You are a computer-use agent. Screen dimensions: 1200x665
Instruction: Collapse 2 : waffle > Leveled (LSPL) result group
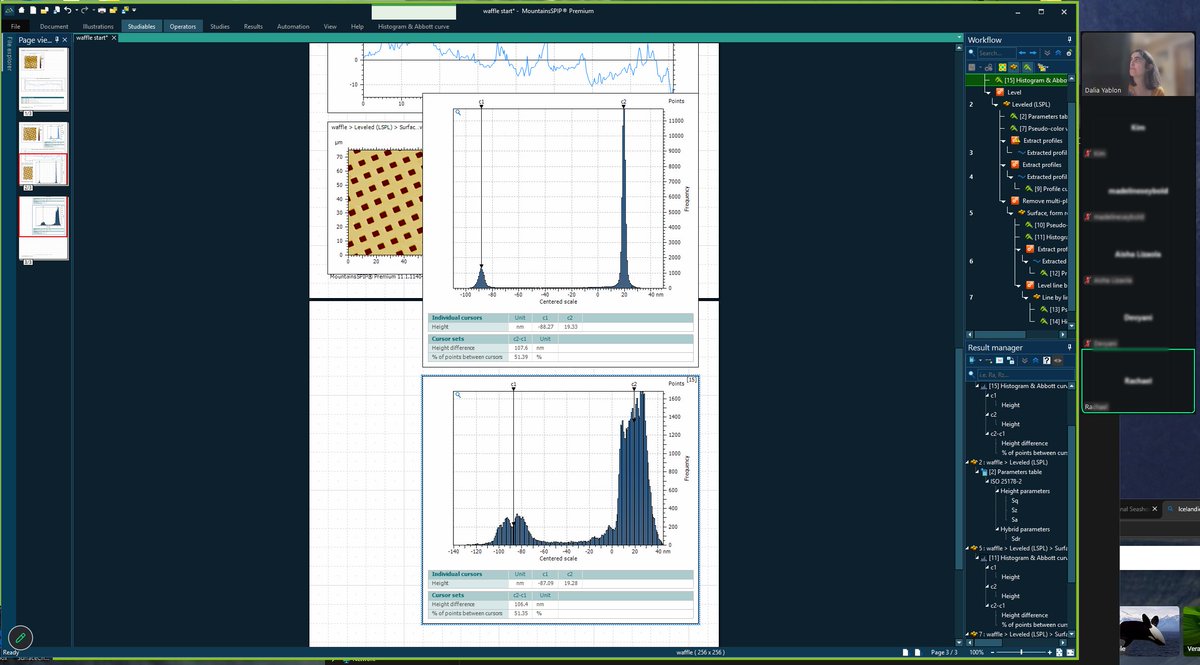967,462
